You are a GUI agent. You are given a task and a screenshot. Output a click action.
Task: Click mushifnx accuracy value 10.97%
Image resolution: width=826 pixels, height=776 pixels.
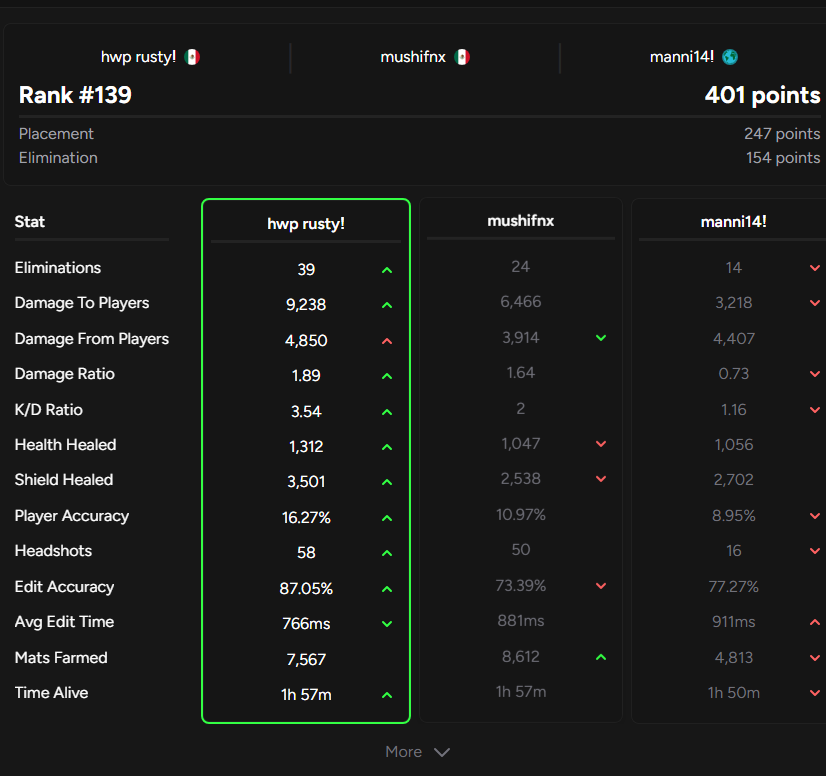[x=520, y=515]
